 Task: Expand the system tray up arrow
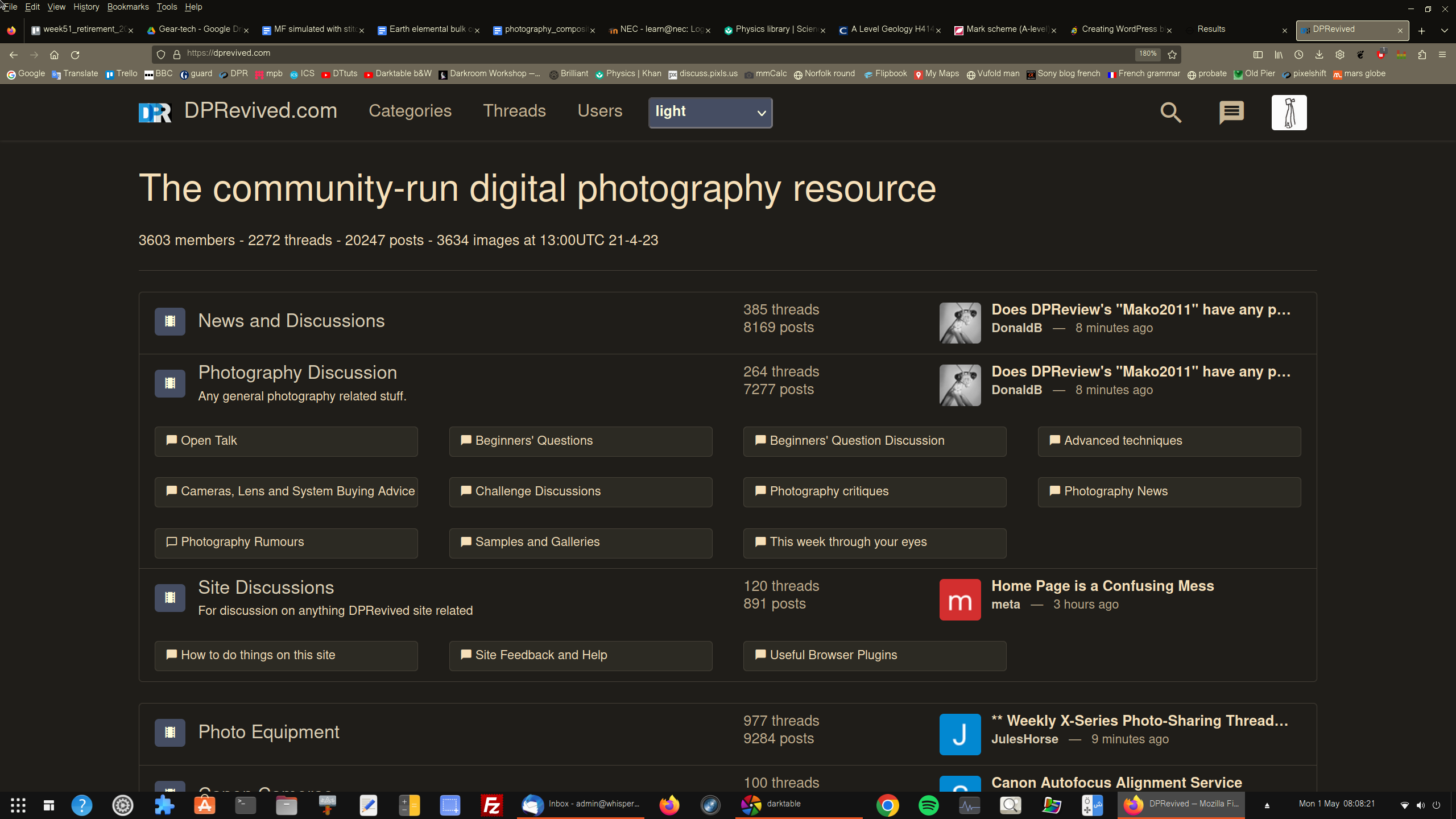tap(1267, 805)
